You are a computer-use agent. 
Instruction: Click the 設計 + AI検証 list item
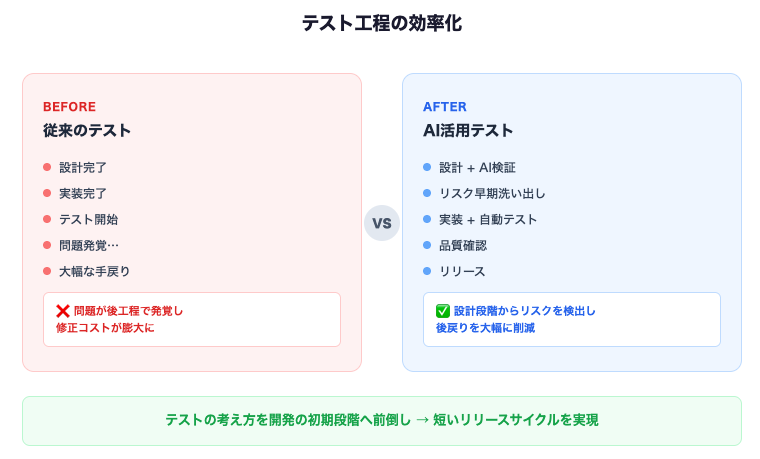tap(477, 167)
